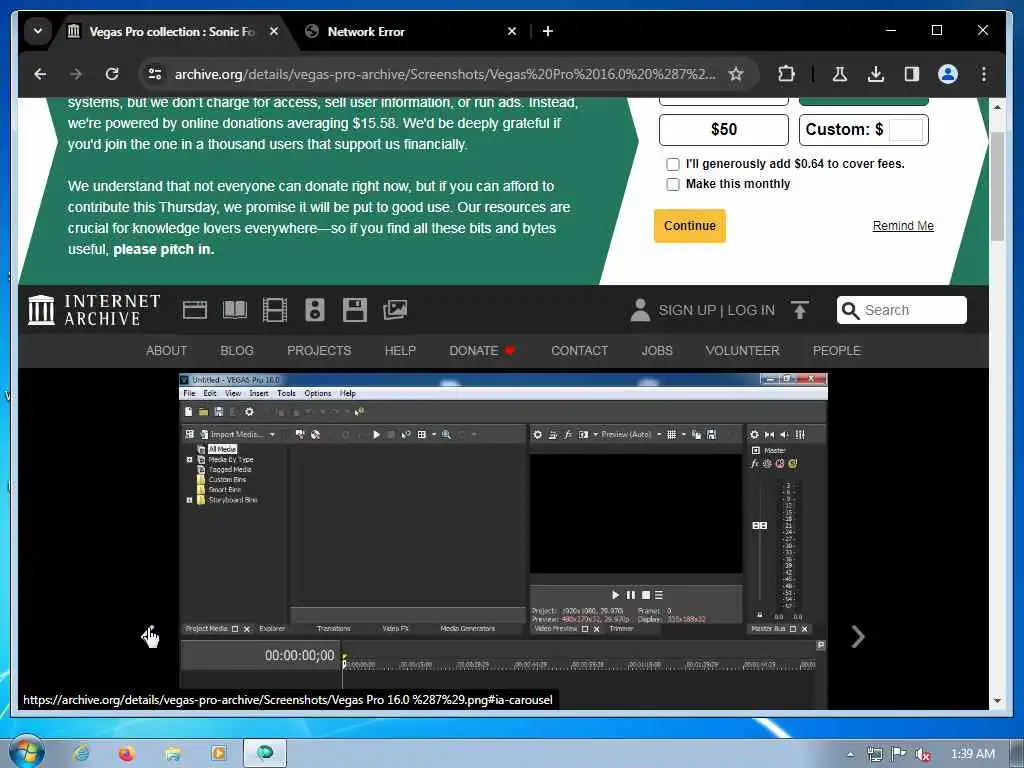Check the add $0.64 to cover fees box
The image size is (1024, 768).
673,165
